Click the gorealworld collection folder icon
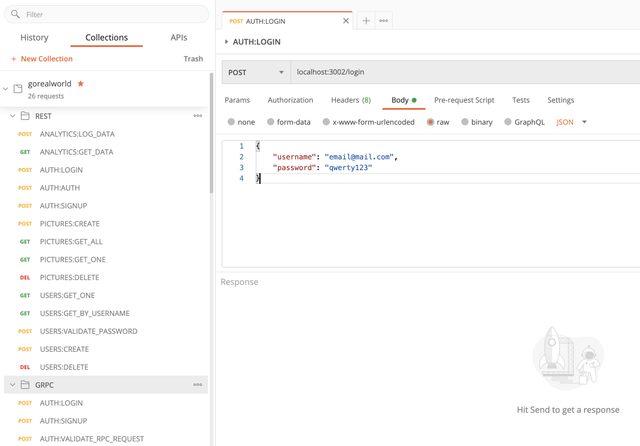640x446 pixels. coord(18,89)
